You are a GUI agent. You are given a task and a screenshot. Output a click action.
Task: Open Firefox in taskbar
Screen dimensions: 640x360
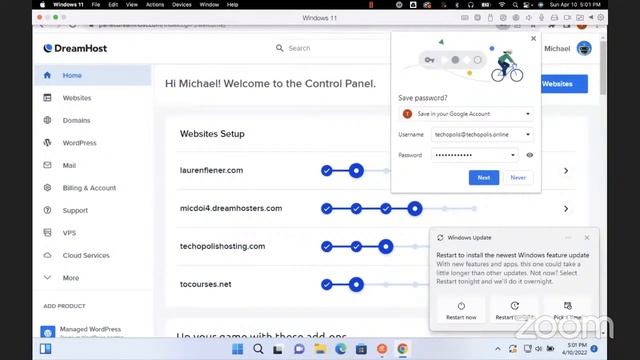click(x=382, y=349)
